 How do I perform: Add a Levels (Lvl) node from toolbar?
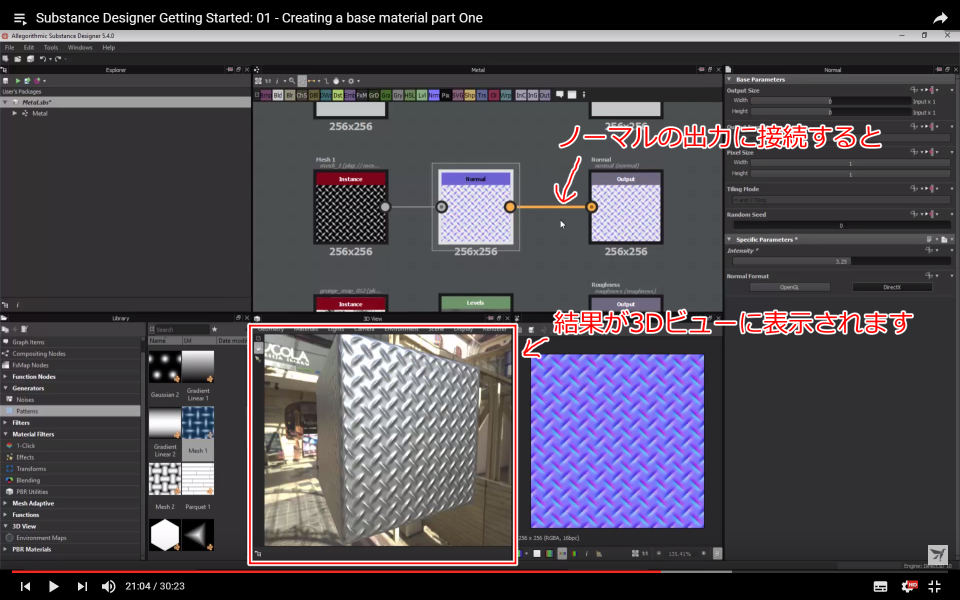click(422, 95)
